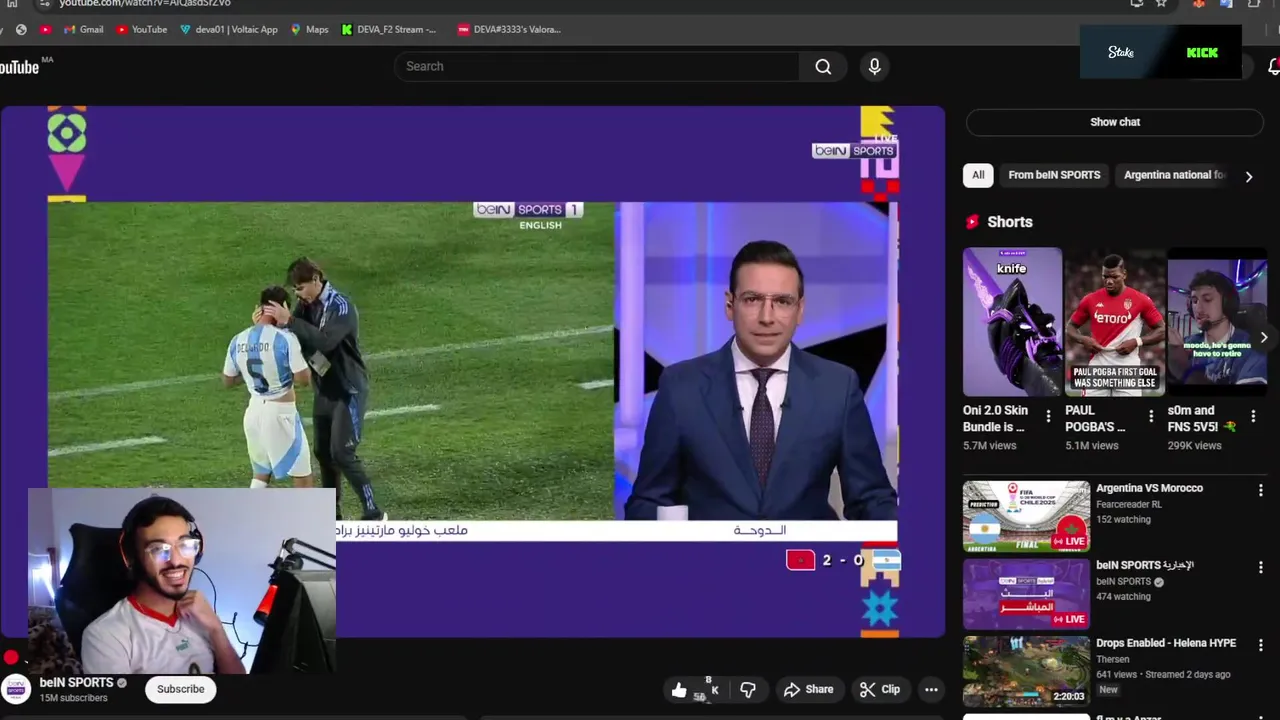
Task: Click the 'PAUL POGBA'S ...' short title
Action: point(1095,418)
